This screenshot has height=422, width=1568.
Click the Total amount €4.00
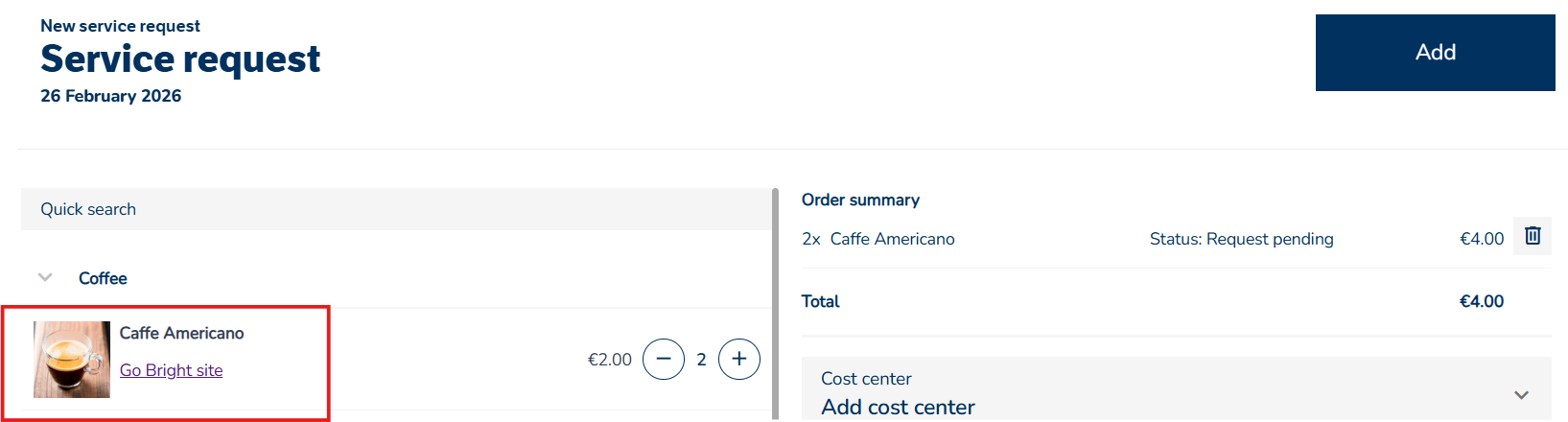[x=1481, y=301]
